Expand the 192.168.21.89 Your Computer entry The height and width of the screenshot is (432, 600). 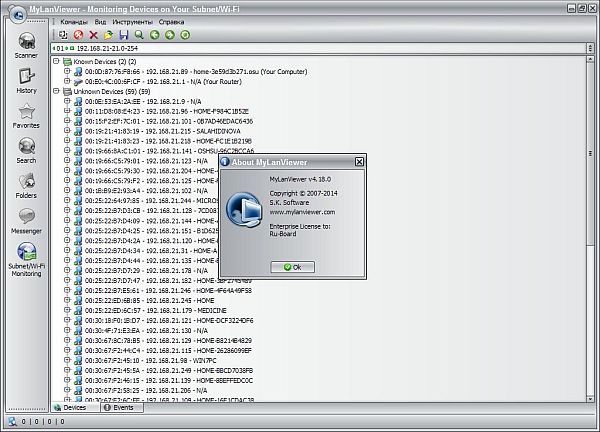point(67,71)
